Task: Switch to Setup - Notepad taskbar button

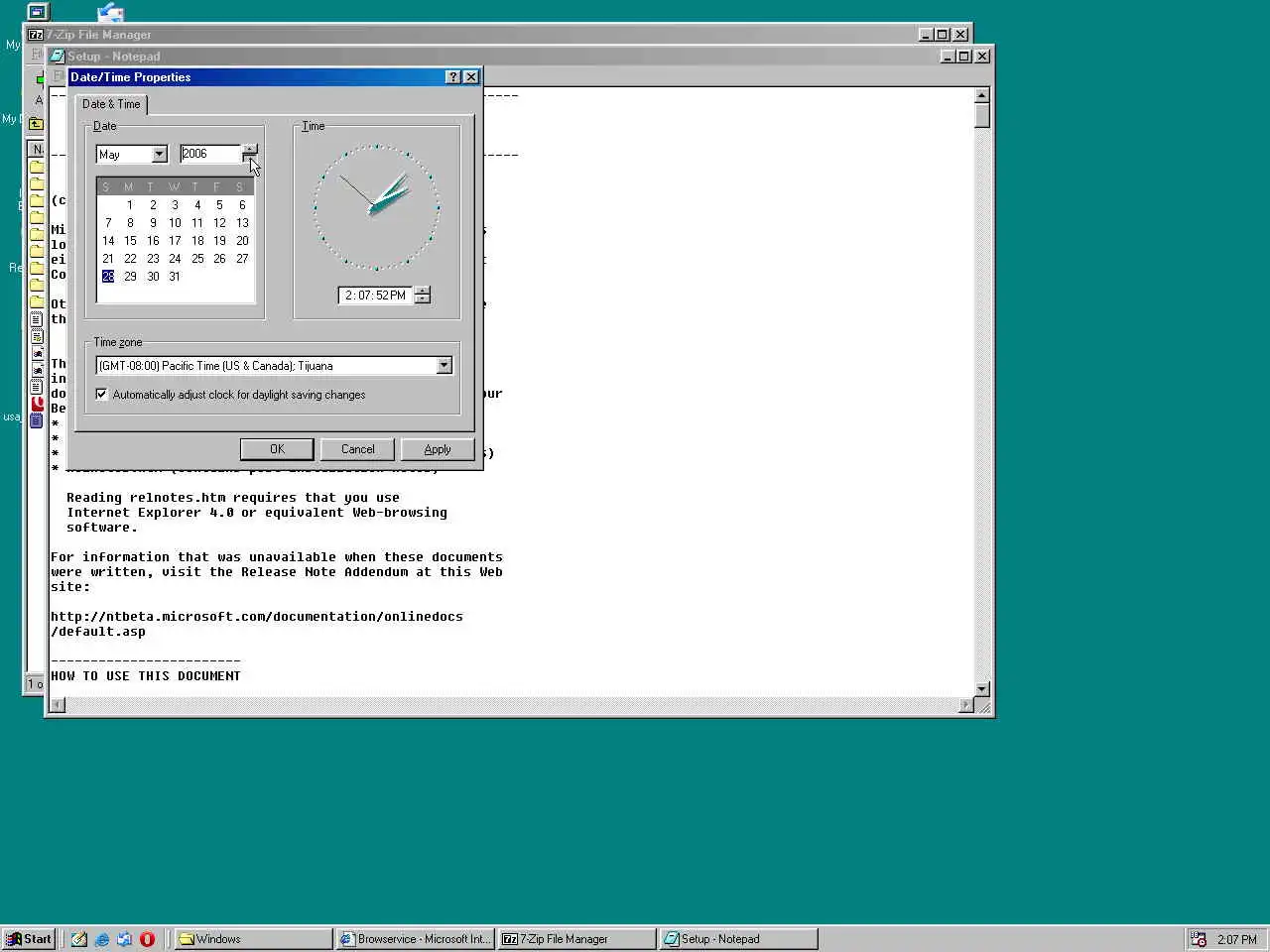Action: click(x=739, y=939)
